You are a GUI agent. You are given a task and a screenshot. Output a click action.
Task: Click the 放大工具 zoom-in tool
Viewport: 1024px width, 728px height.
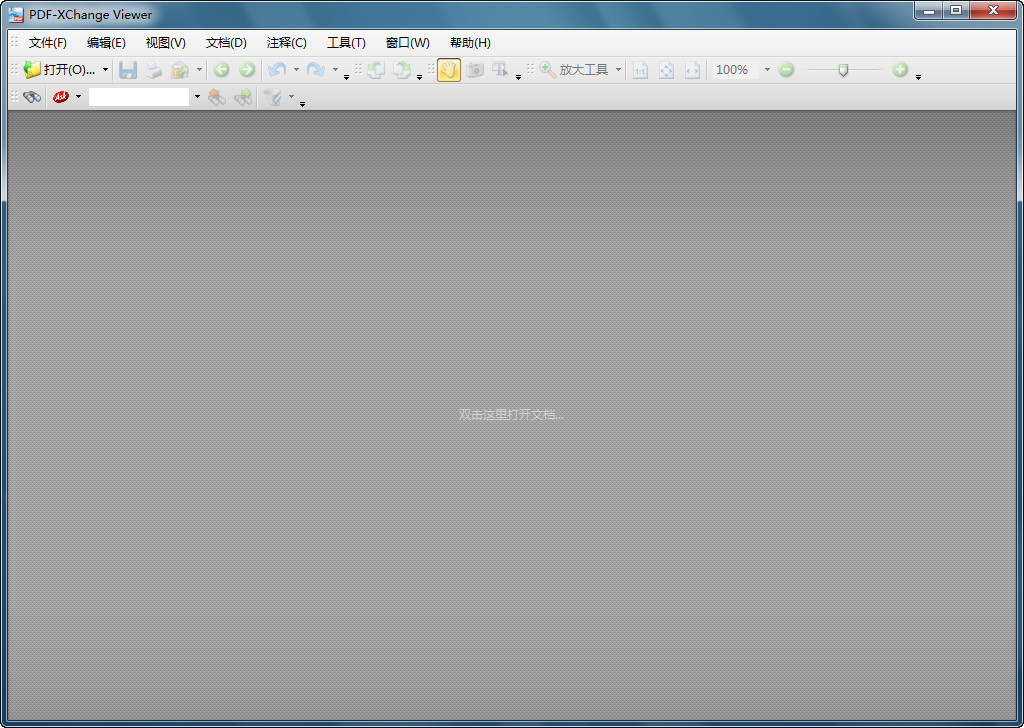coord(573,69)
